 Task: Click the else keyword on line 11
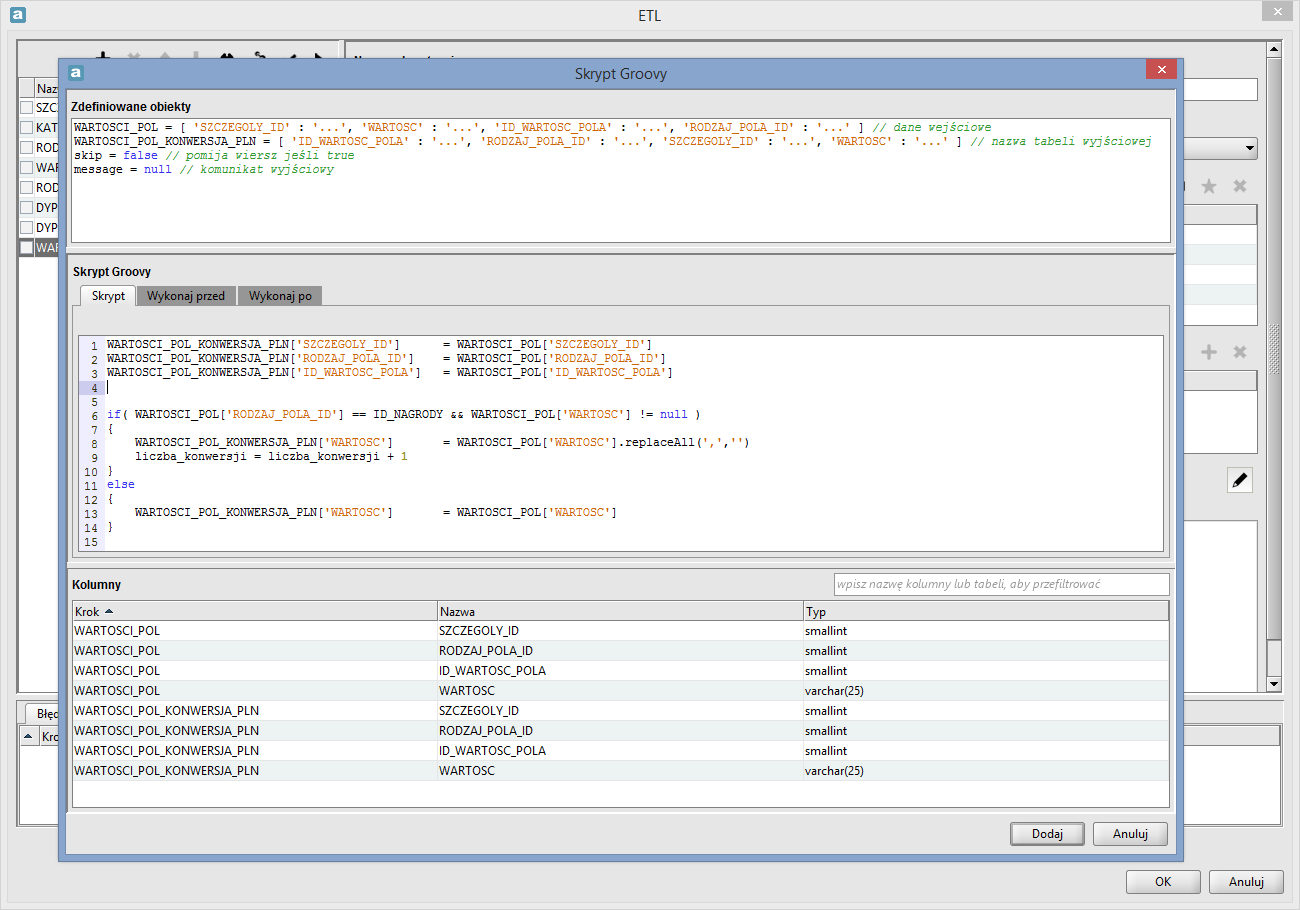point(121,484)
